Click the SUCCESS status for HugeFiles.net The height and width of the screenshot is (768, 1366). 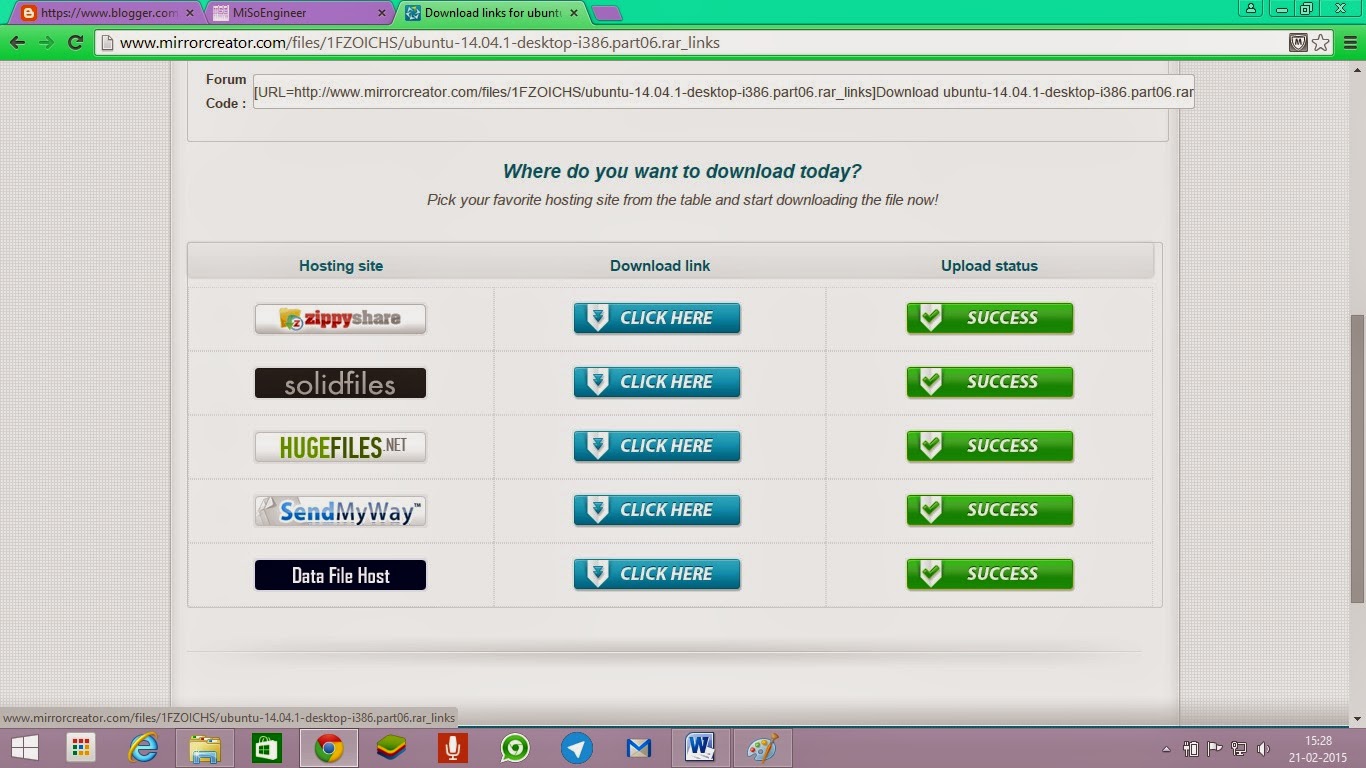click(x=990, y=446)
